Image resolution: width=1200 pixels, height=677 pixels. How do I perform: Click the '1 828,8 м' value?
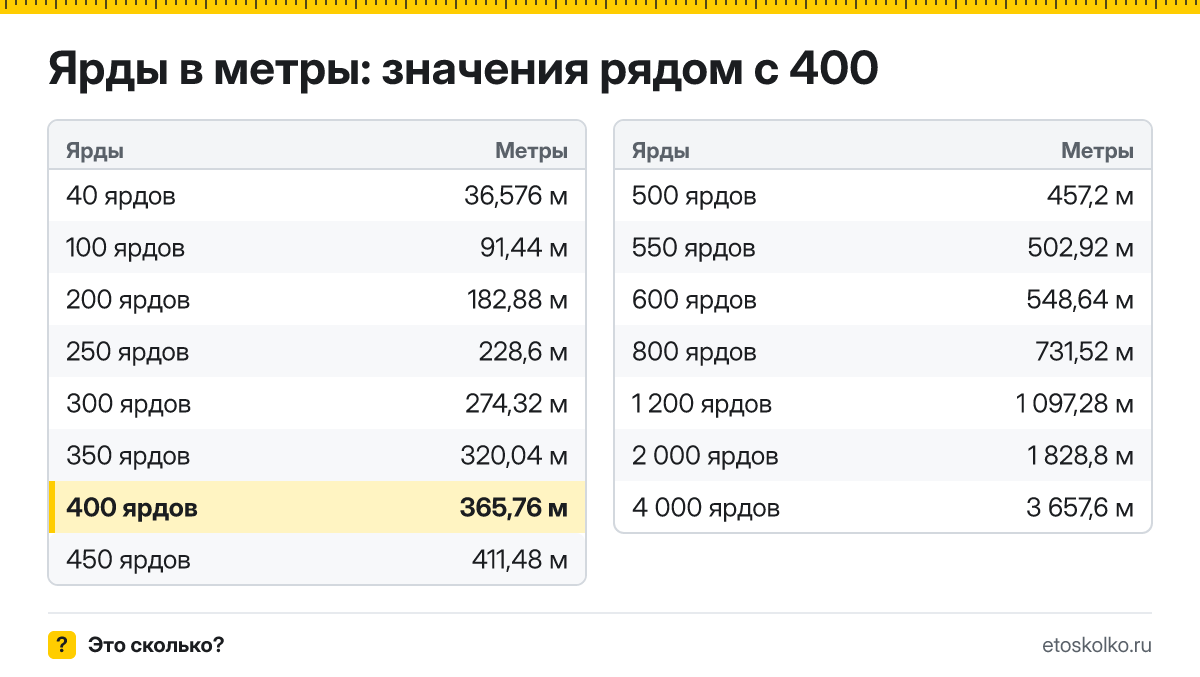pos(1080,456)
